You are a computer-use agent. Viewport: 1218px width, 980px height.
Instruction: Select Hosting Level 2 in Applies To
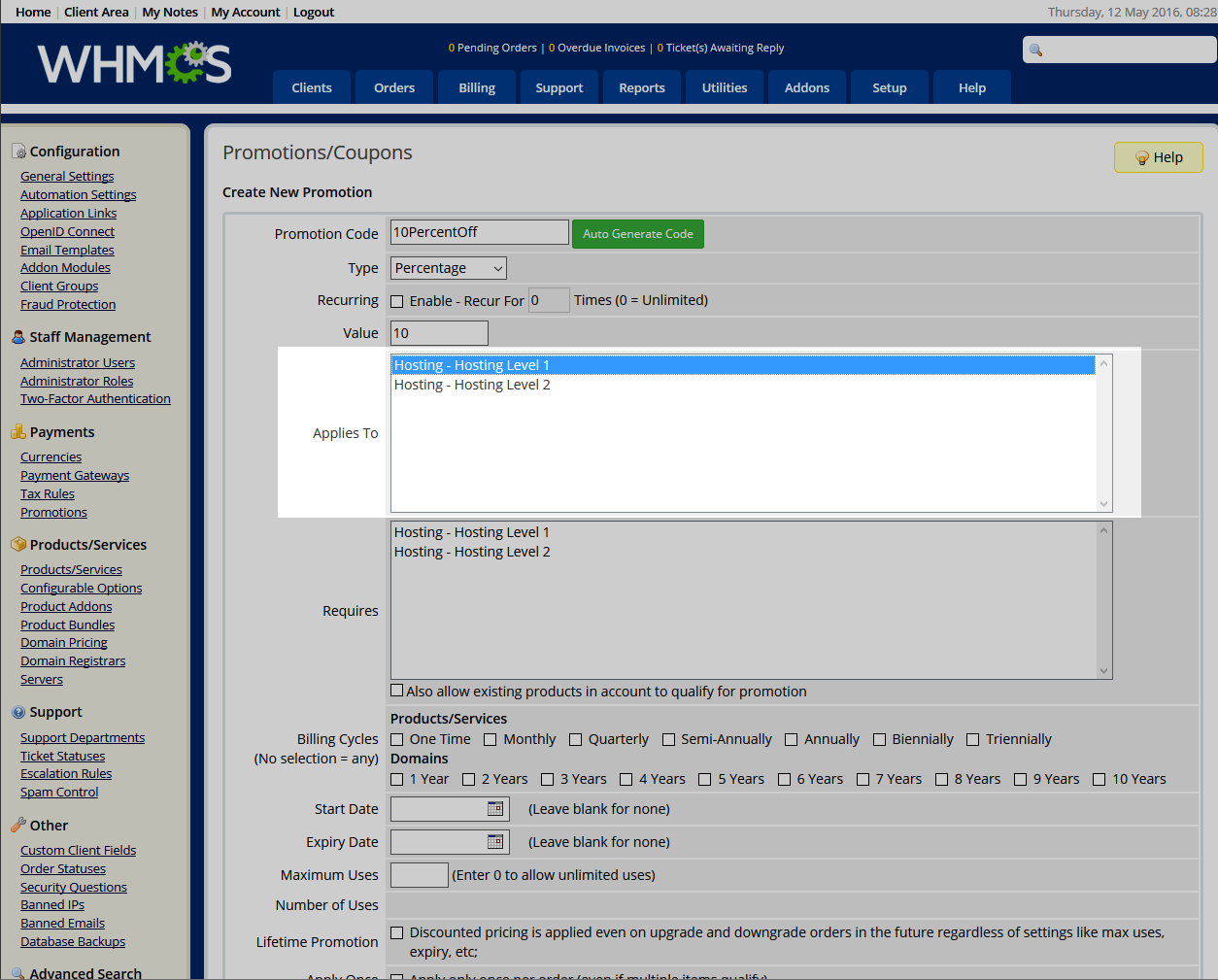coord(743,385)
